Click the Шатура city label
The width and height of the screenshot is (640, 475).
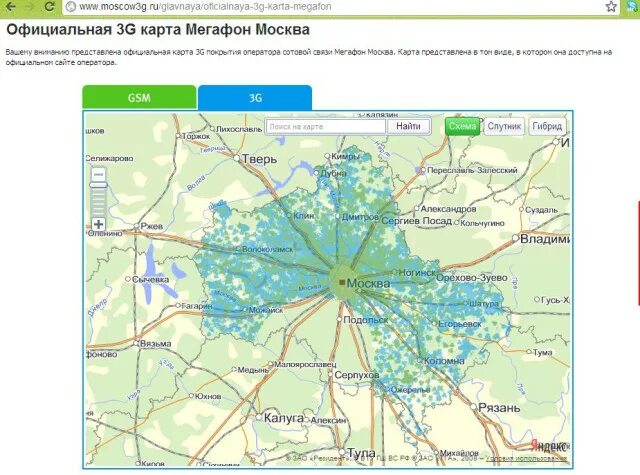[484, 304]
